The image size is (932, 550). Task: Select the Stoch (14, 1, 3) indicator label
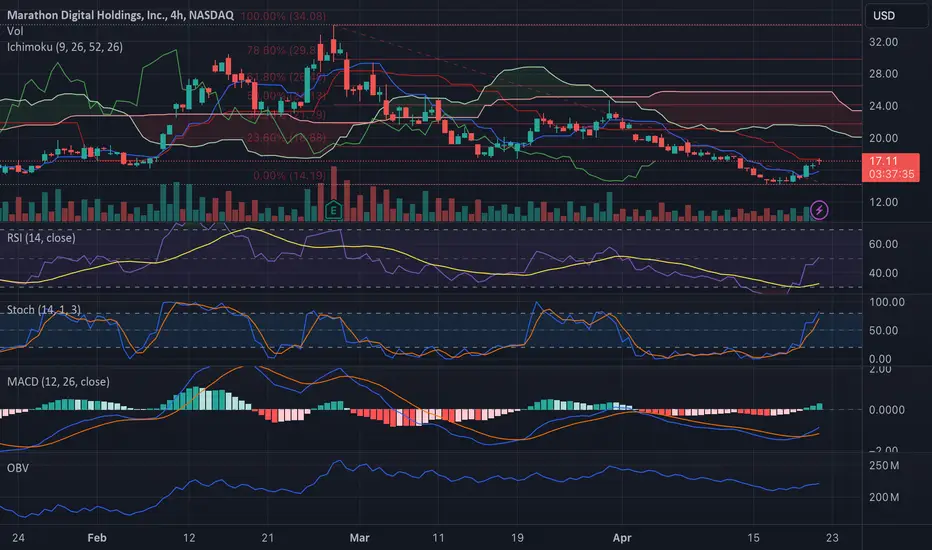click(43, 310)
